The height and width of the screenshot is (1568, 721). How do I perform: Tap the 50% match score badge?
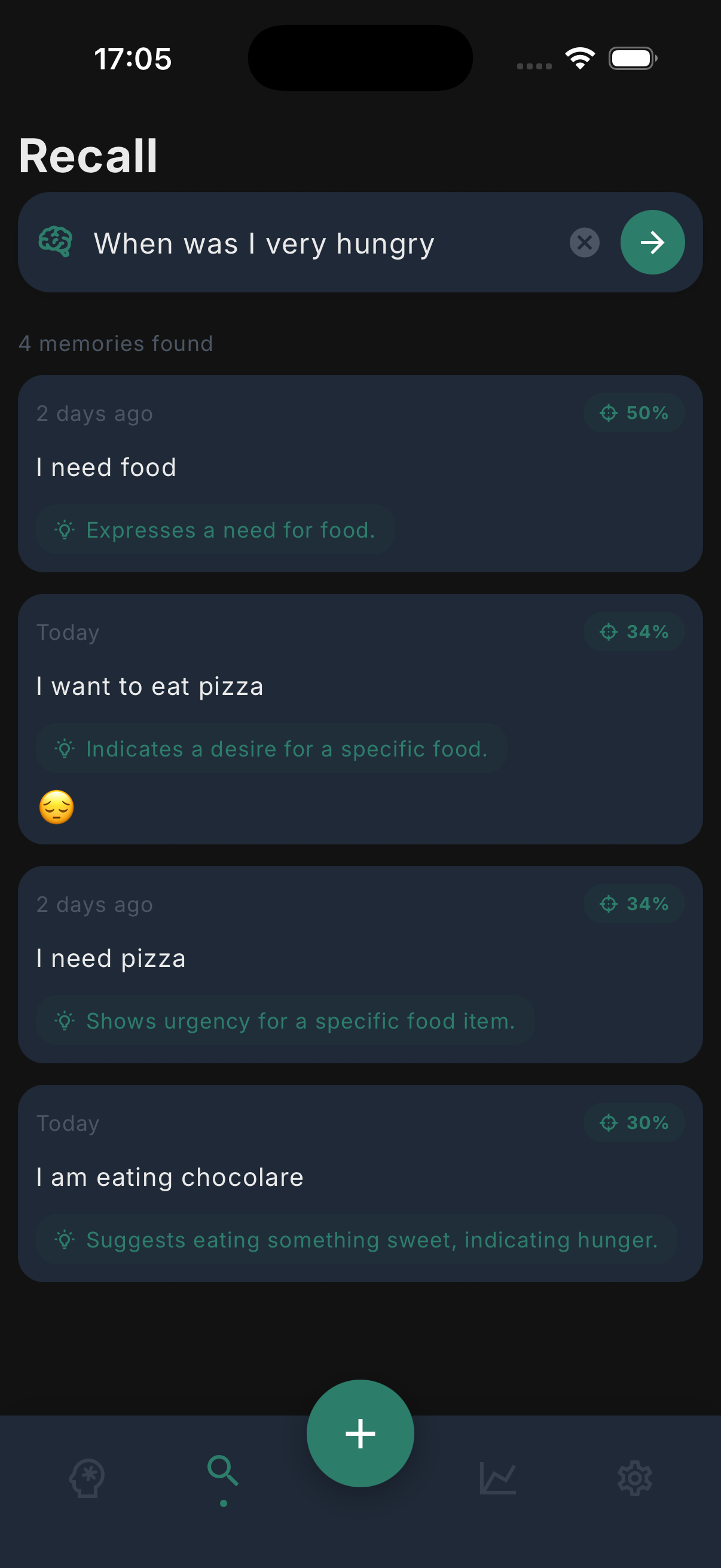pyautogui.click(x=634, y=413)
